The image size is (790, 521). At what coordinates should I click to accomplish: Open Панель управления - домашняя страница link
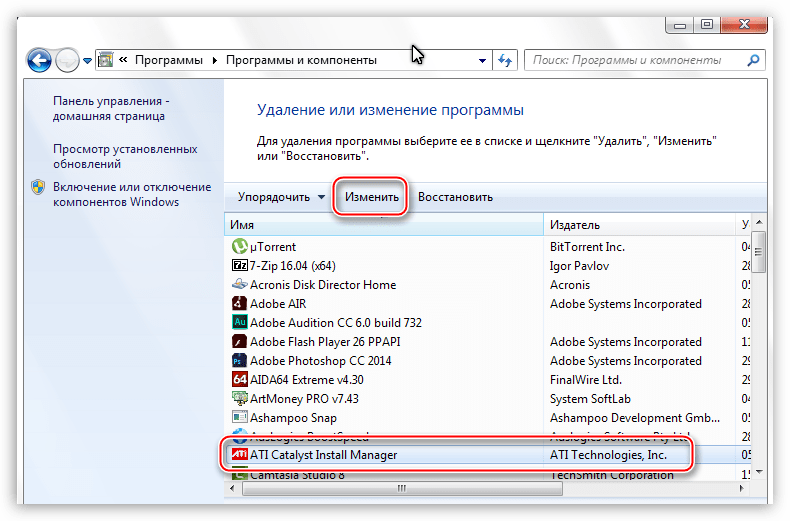(111, 108)
